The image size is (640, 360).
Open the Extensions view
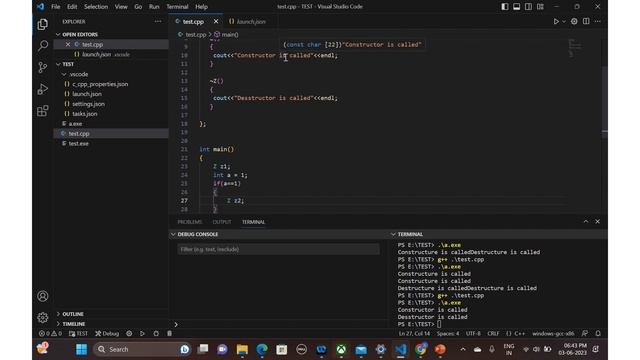[x=42, y=111]
